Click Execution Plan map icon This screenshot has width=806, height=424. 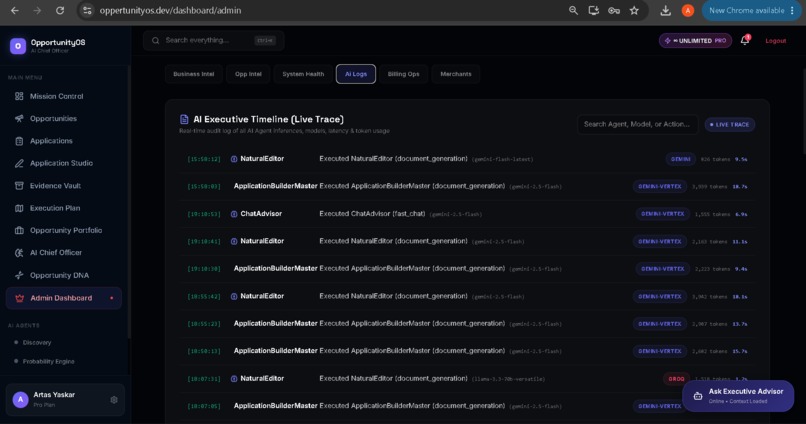(x=19, y=208)
